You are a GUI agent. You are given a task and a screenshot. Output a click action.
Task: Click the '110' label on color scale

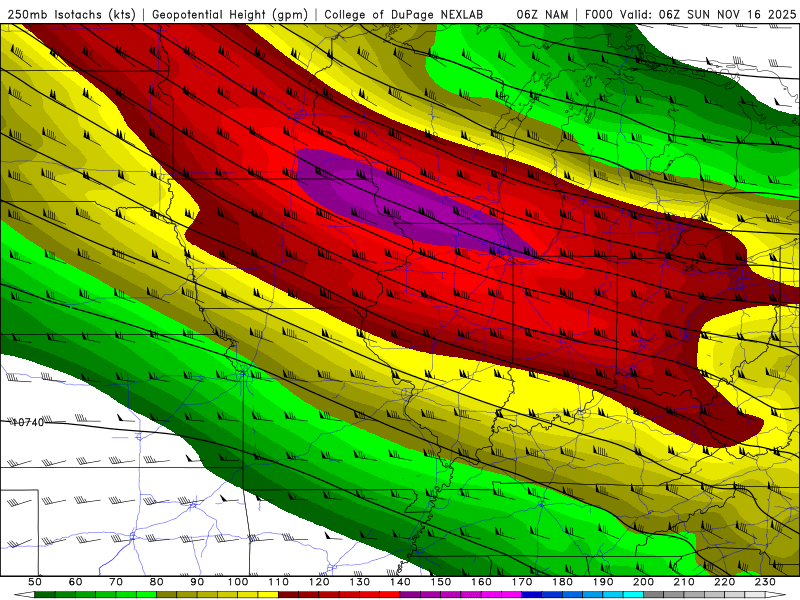(x=278, y=582)
